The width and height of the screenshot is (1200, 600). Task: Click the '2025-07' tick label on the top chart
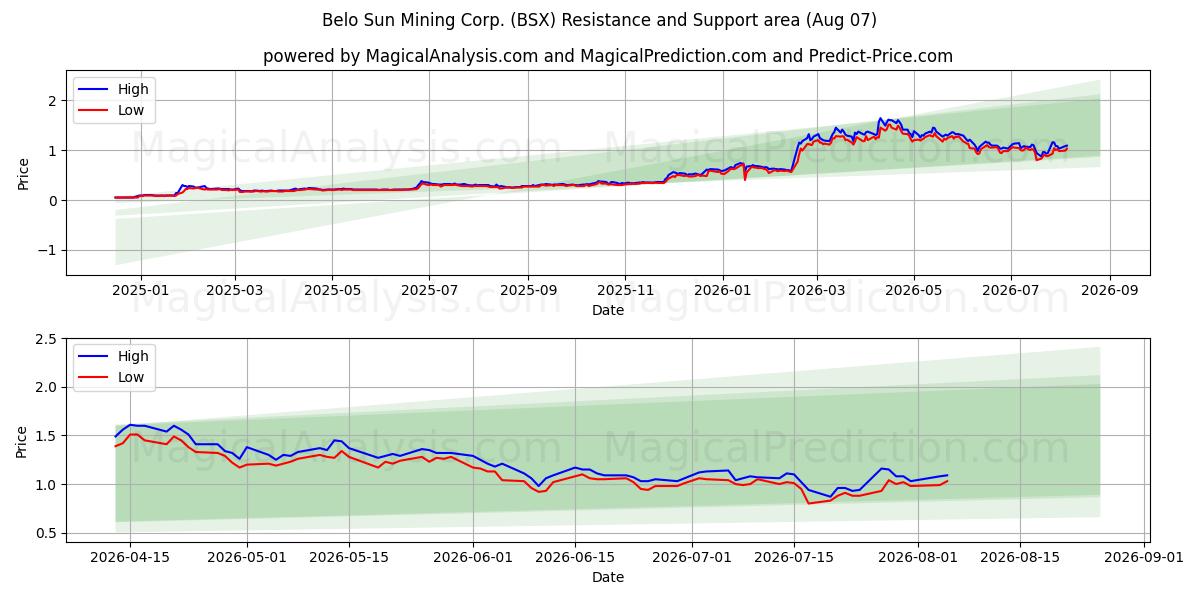(429, 290)
